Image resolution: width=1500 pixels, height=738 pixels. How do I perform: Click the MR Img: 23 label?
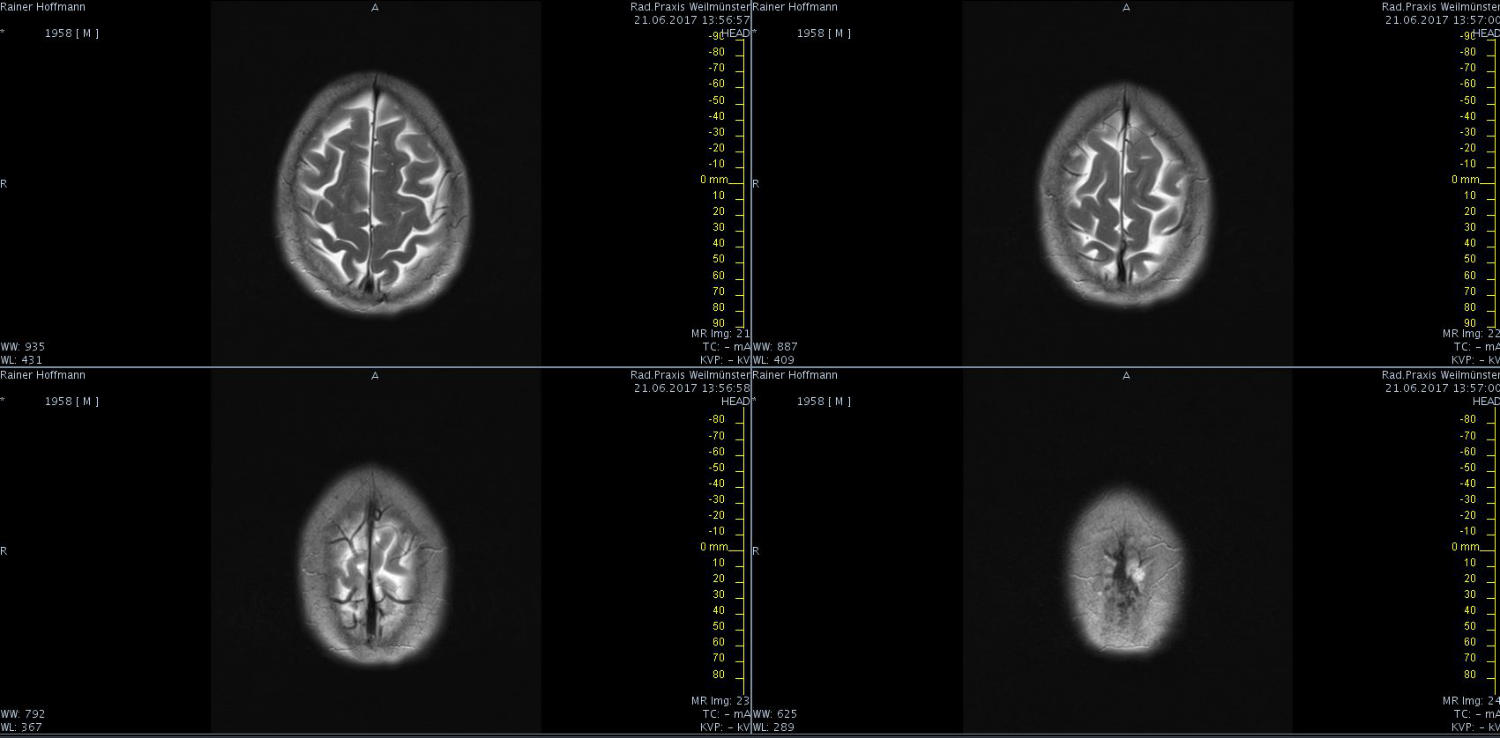click(719, 701)
